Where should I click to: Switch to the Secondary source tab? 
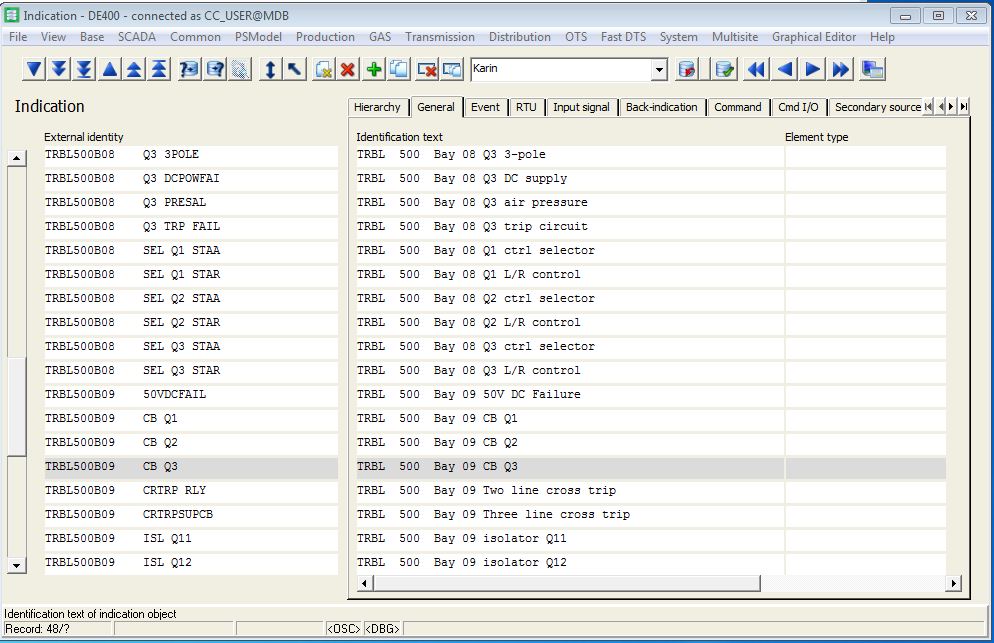[x=877, y=107]
